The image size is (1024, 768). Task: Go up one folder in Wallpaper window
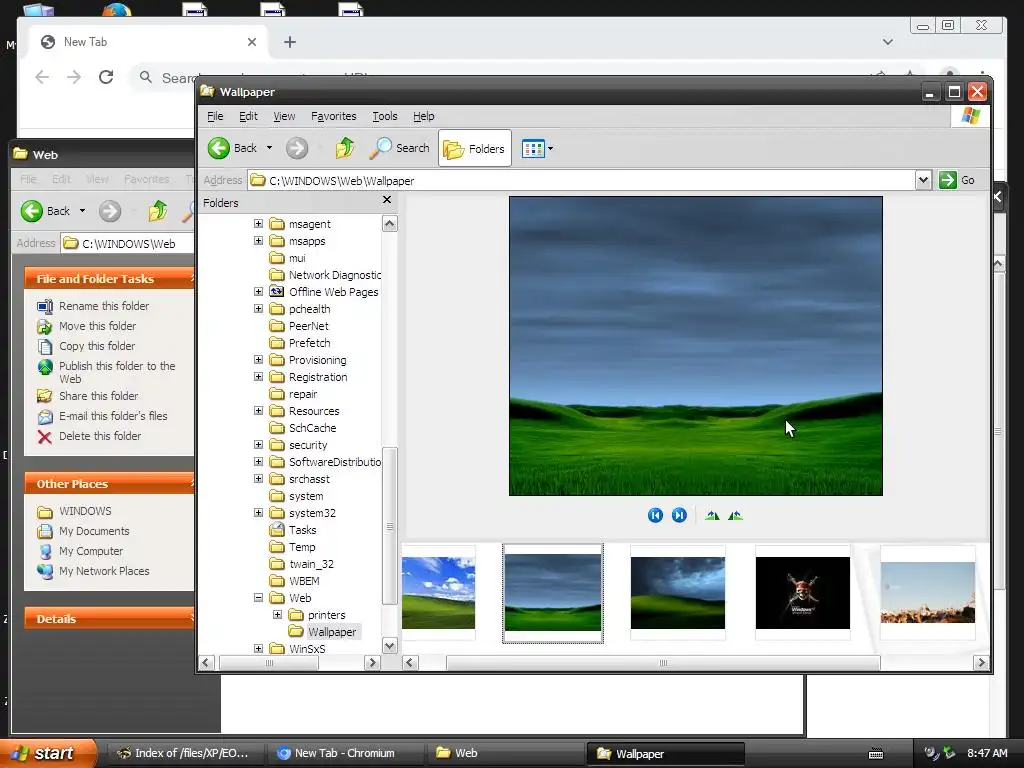tap(345, 148)
